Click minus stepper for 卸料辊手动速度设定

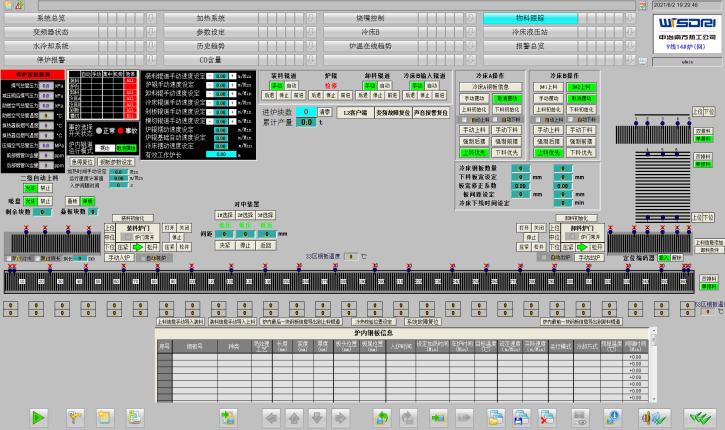point(209,94)
